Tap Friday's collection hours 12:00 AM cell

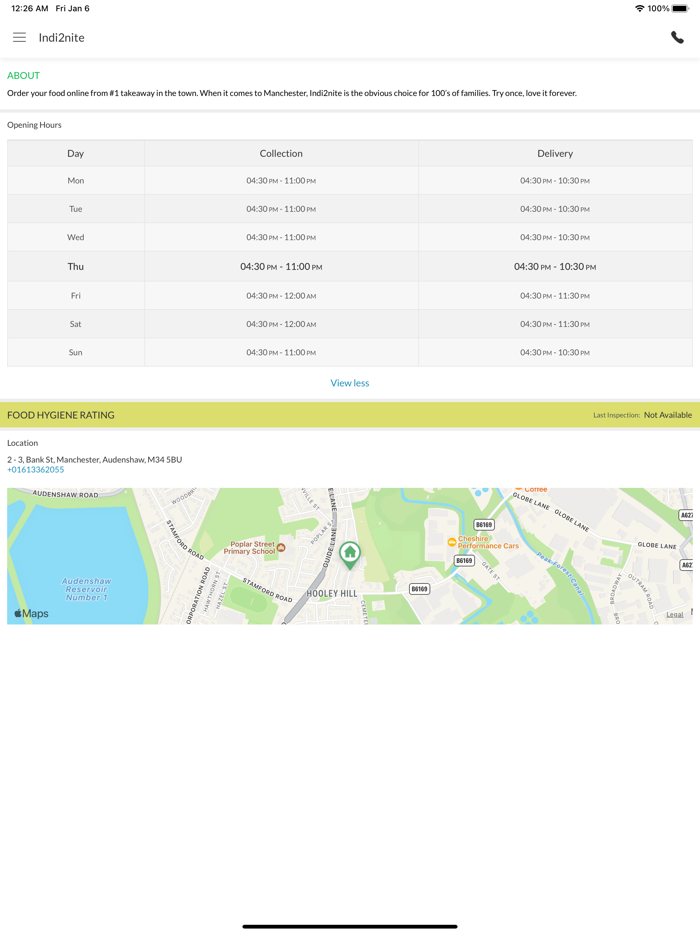(x=281, y=295)
